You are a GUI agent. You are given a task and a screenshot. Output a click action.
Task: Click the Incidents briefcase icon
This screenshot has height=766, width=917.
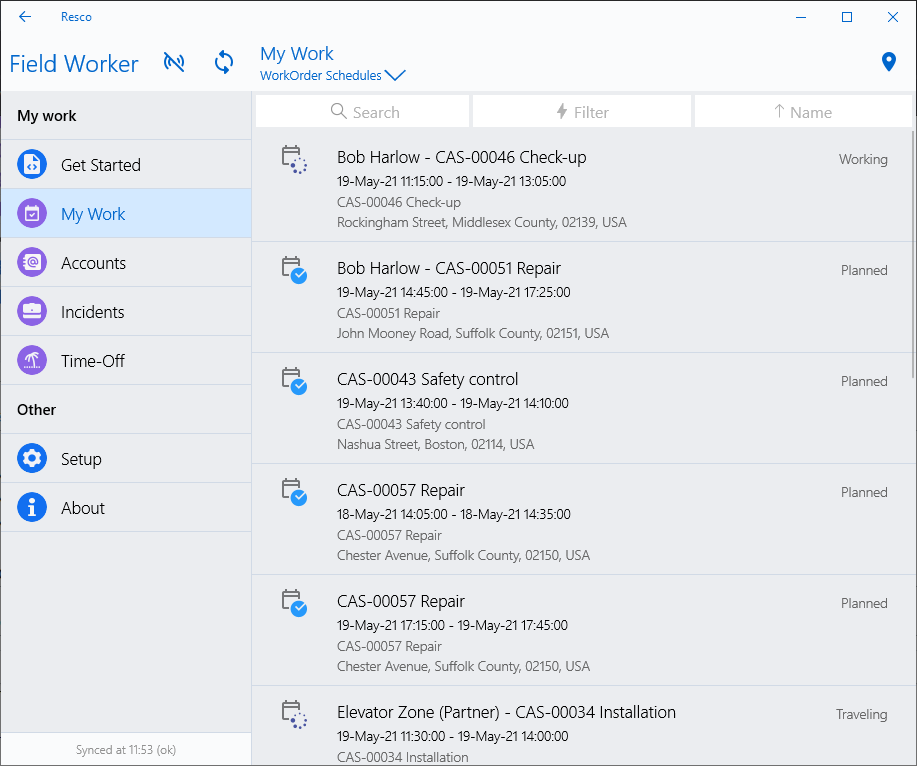[32, 312]
